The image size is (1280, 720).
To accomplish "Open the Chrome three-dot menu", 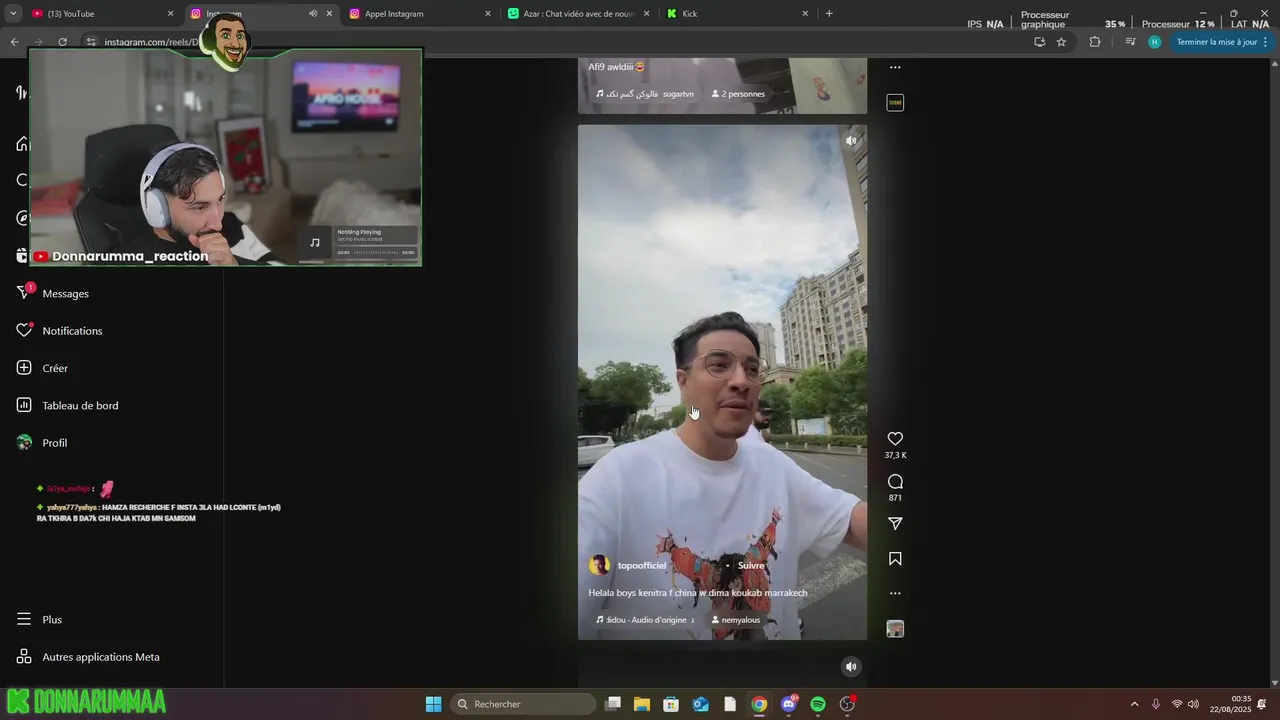I will coord(1266,42).
